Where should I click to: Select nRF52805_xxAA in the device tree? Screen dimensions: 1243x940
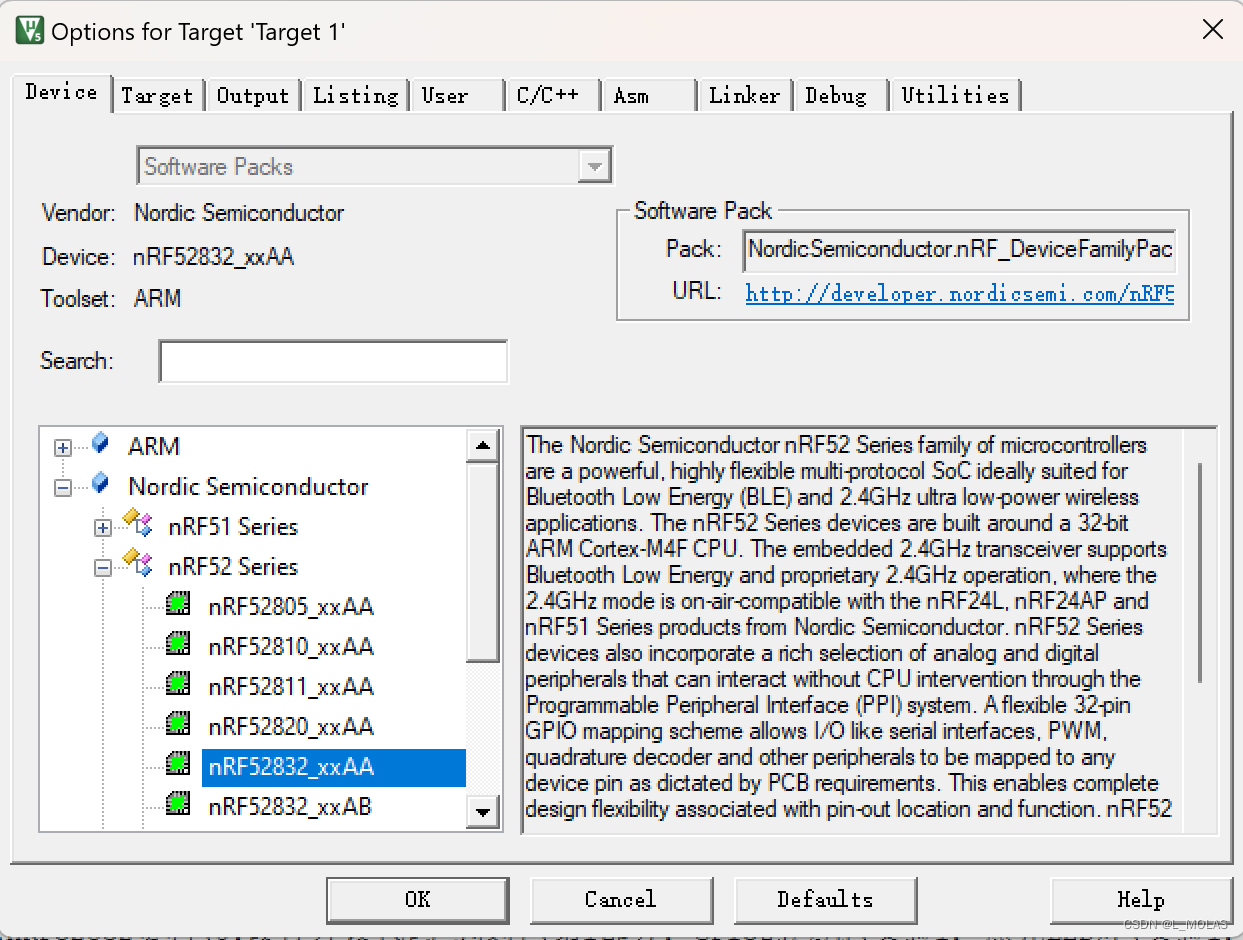click(291, 607)
